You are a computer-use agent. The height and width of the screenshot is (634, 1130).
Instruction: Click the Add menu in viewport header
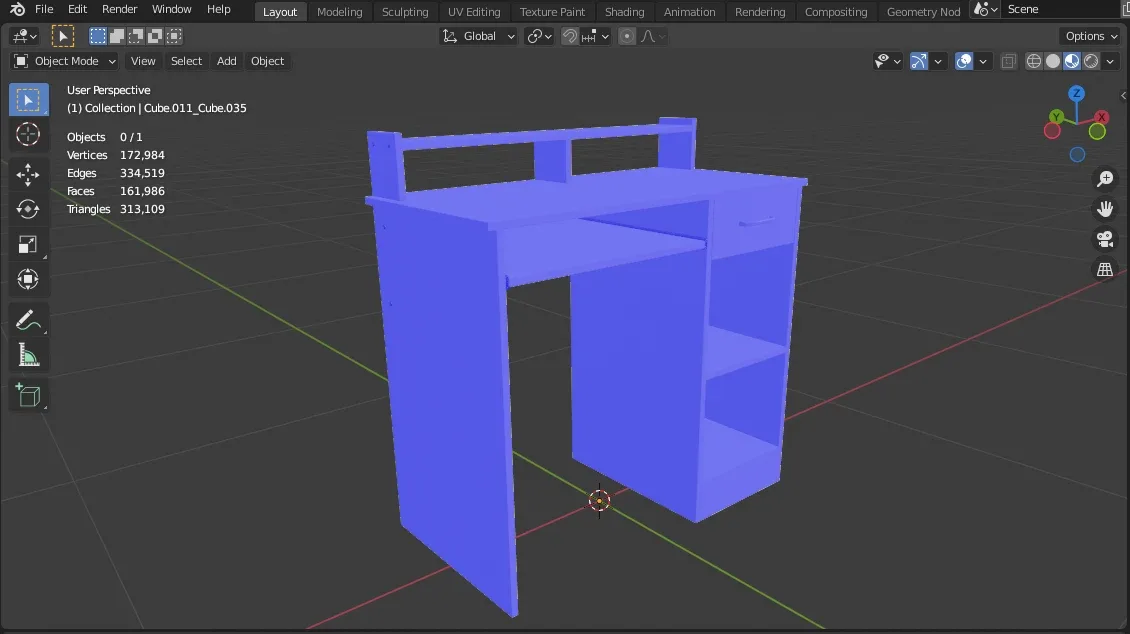[226, 60]
